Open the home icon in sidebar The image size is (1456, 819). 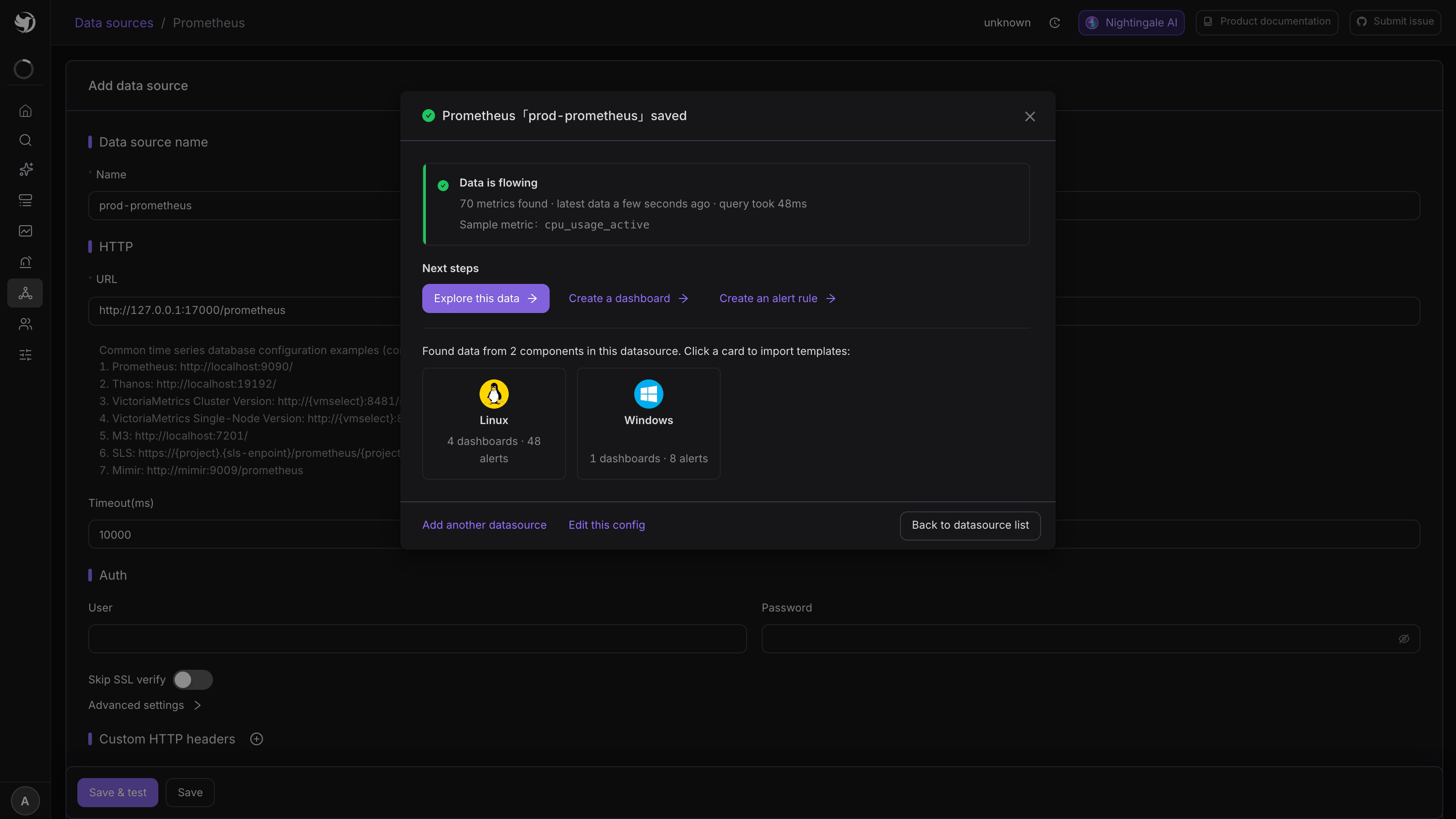pos(25,111)
